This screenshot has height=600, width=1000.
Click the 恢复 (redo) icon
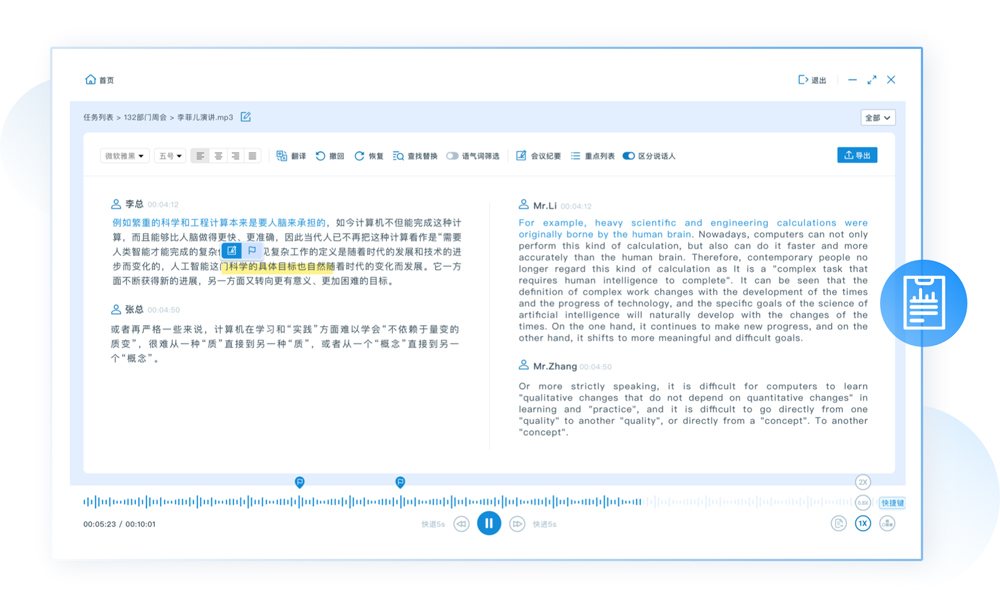(368, 156)
